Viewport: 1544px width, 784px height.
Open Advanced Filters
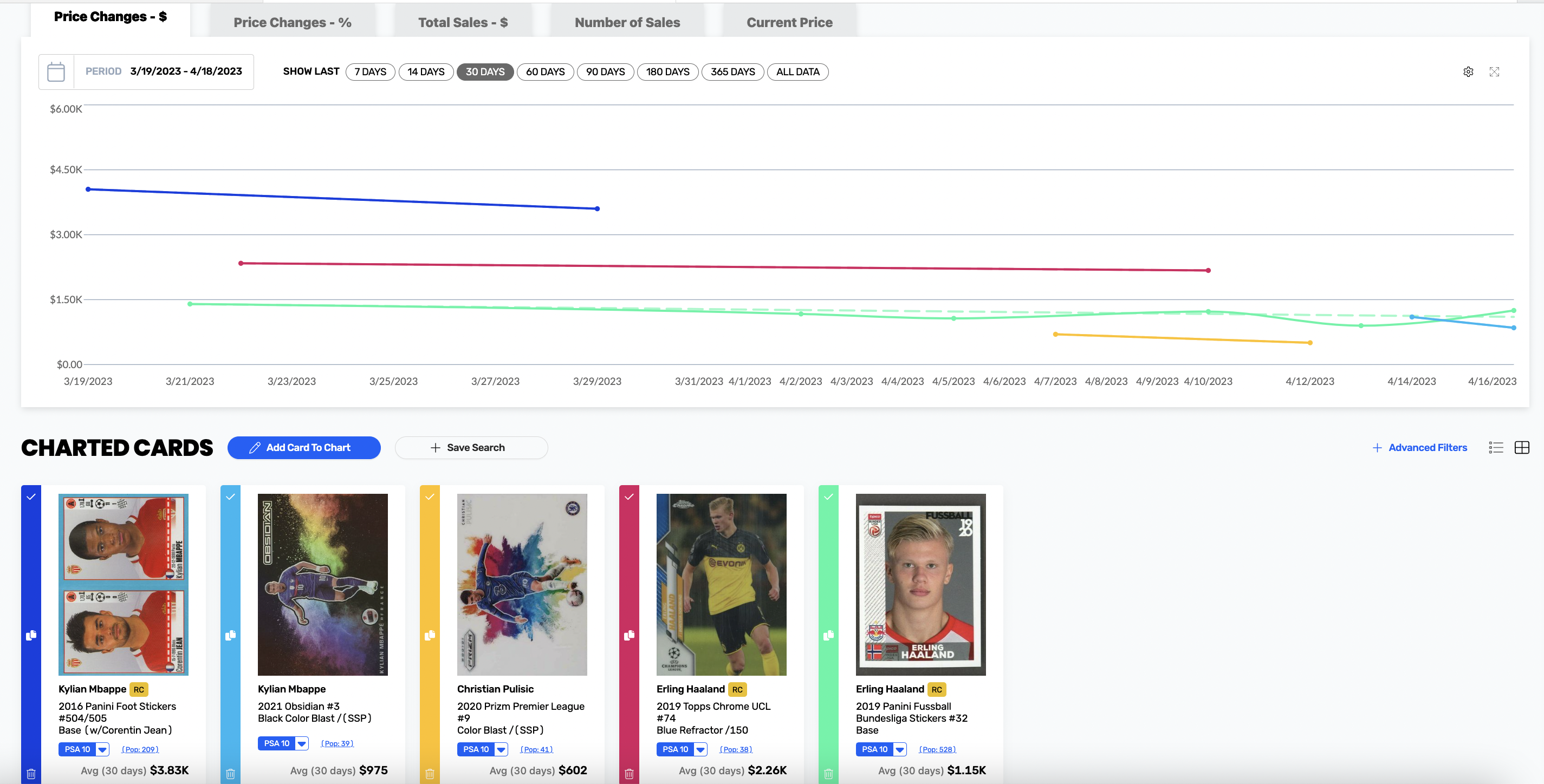point(1420,447)
